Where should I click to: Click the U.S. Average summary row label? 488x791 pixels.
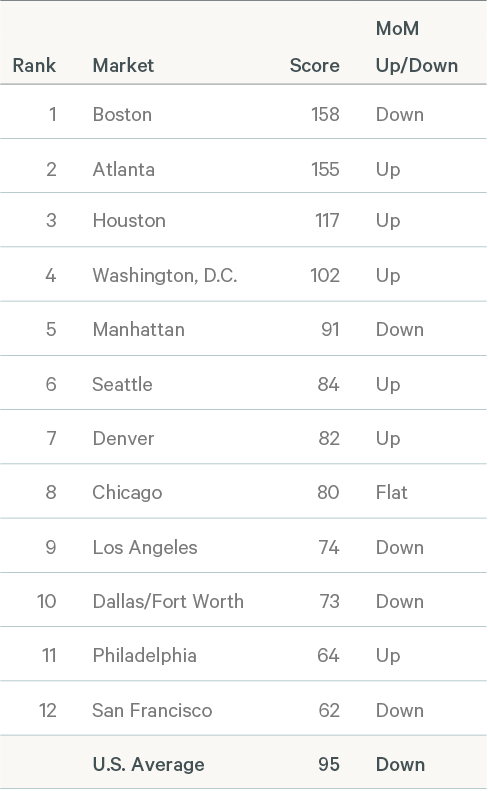click(x=148, y=764)
